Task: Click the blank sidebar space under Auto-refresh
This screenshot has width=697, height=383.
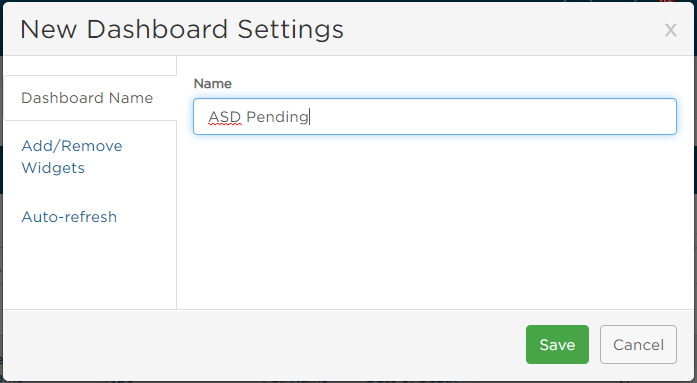Action: tap(90, 269)
